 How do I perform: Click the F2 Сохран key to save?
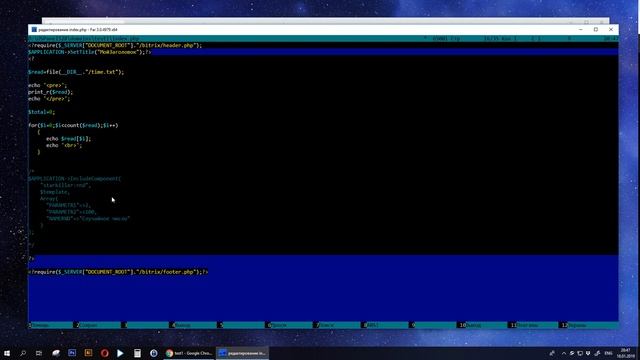click(x=97, y=325)
